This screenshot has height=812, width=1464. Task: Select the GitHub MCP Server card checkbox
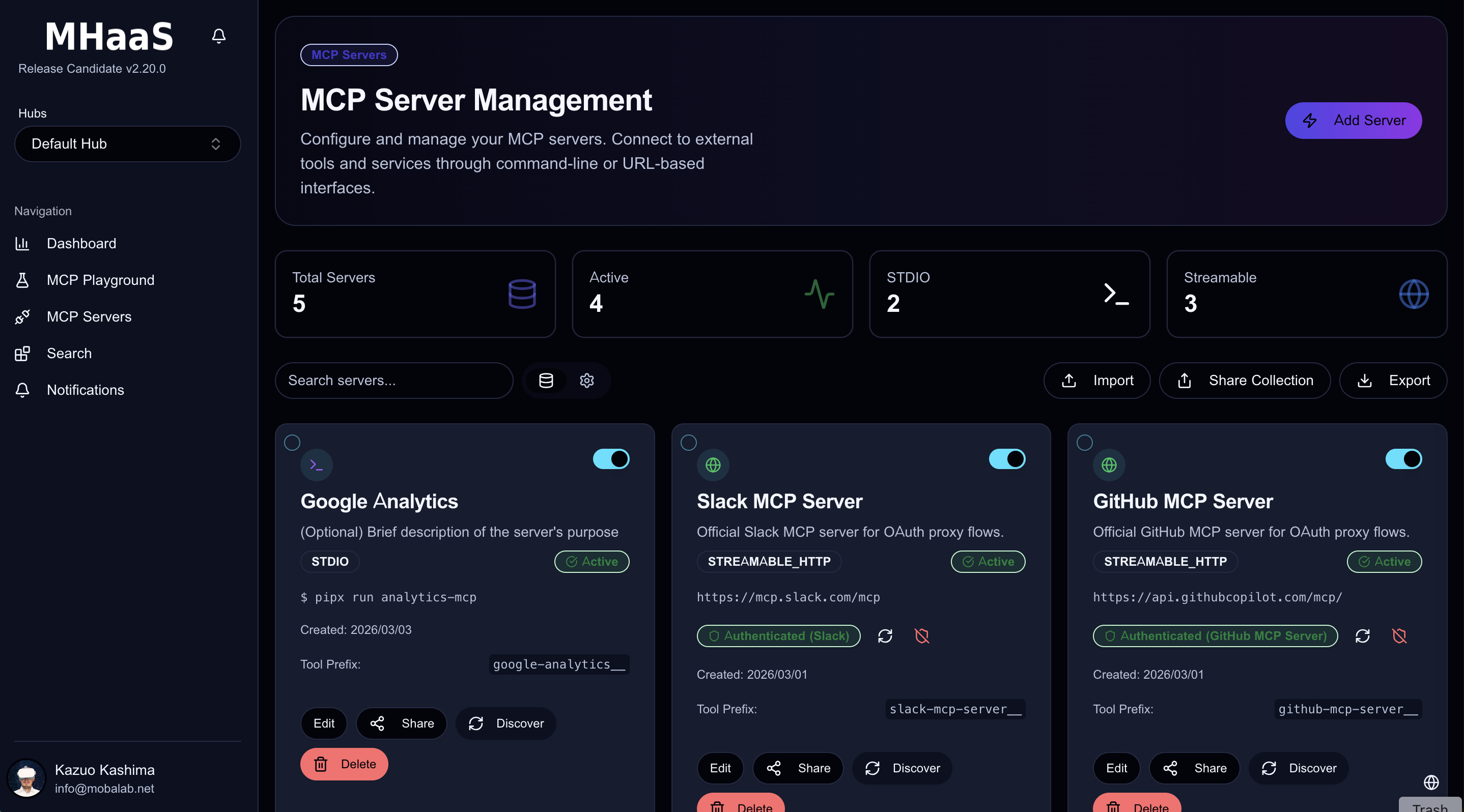(1084, 442)
